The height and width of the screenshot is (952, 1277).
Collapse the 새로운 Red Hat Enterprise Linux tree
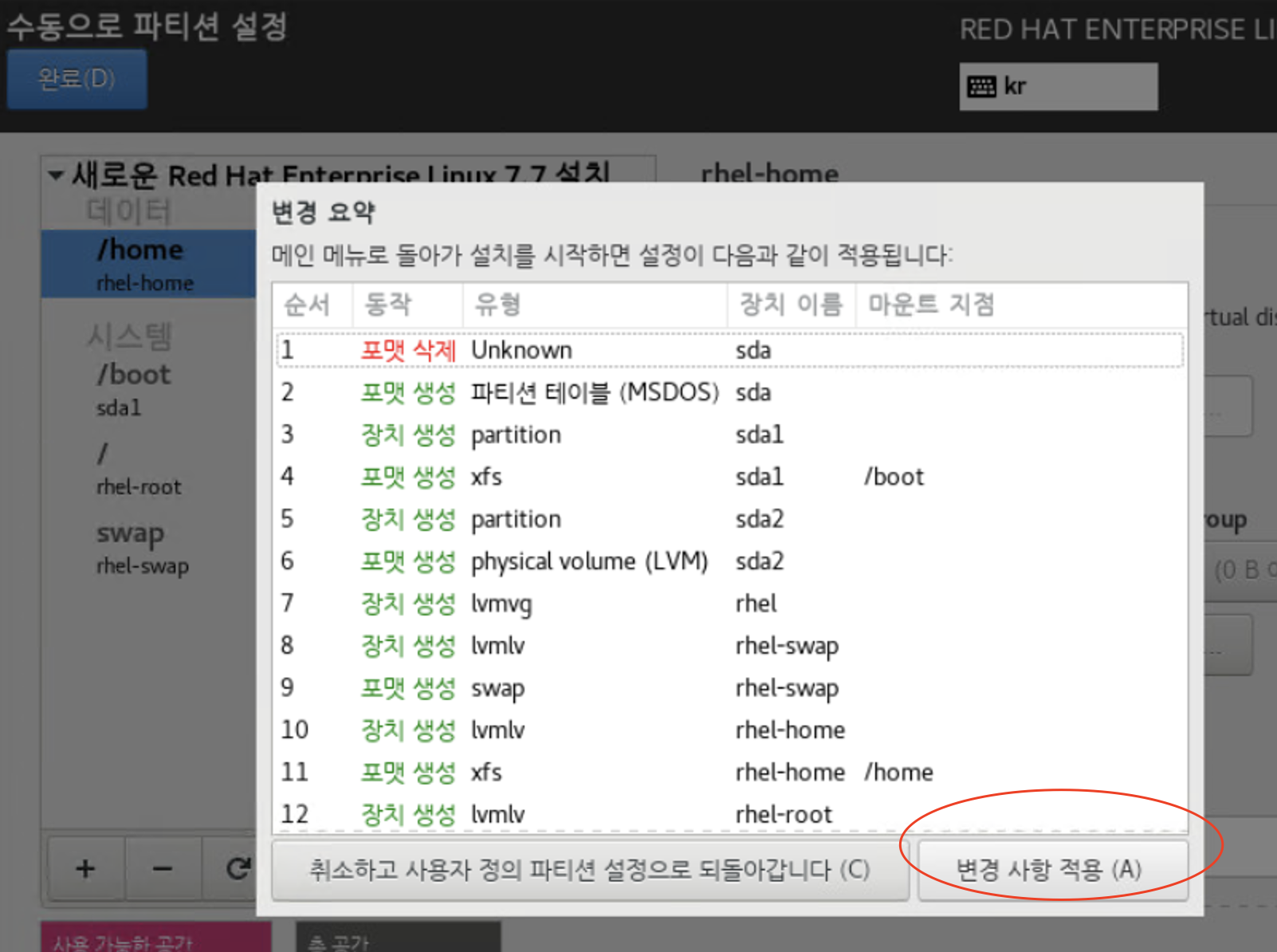56,175
